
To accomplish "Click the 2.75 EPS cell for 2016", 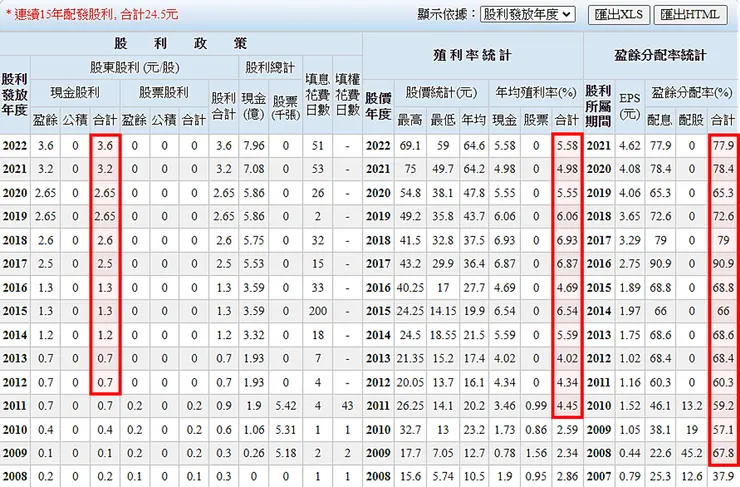I will (x=630, y=264).
